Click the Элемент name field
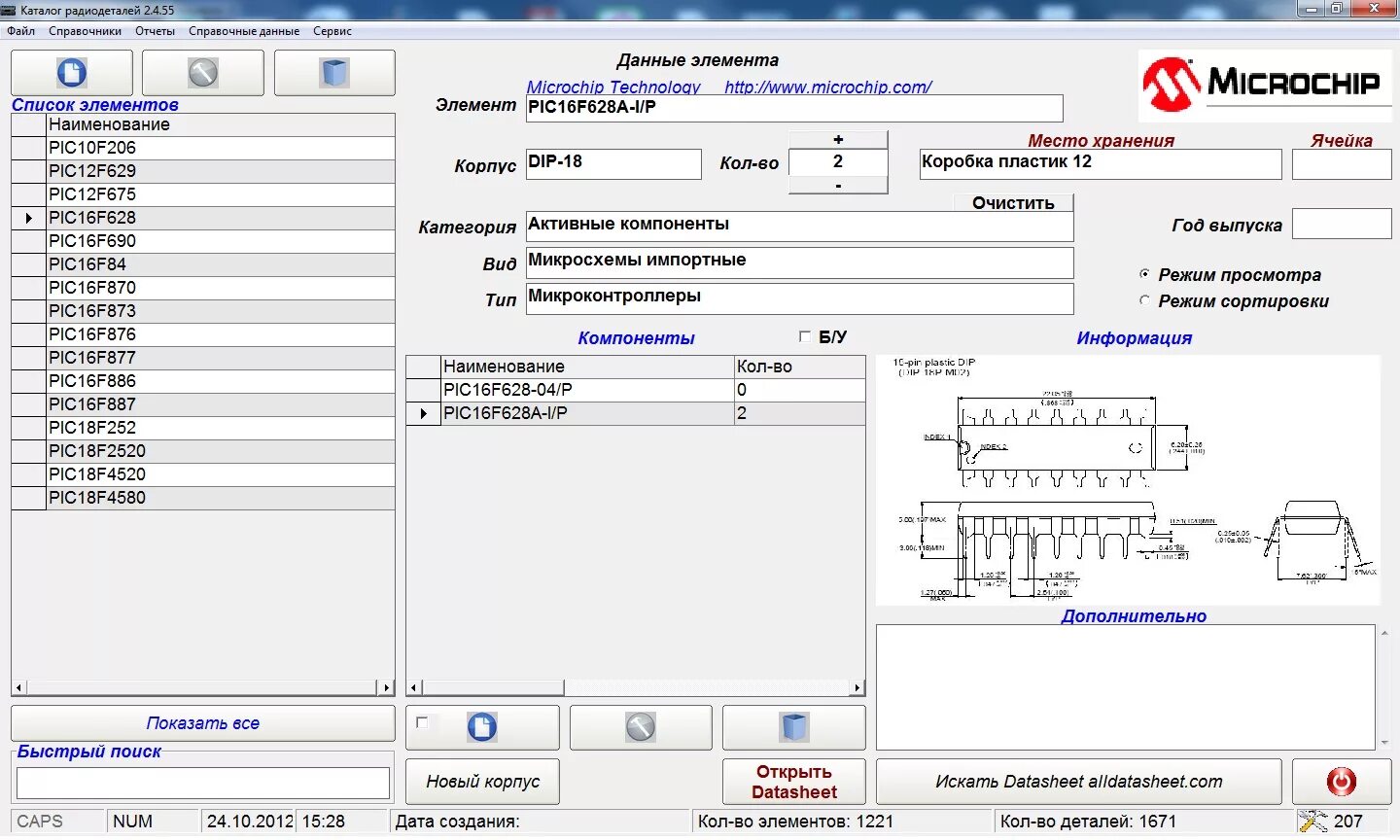This screenshot has width=1400, height=840. 794,108
